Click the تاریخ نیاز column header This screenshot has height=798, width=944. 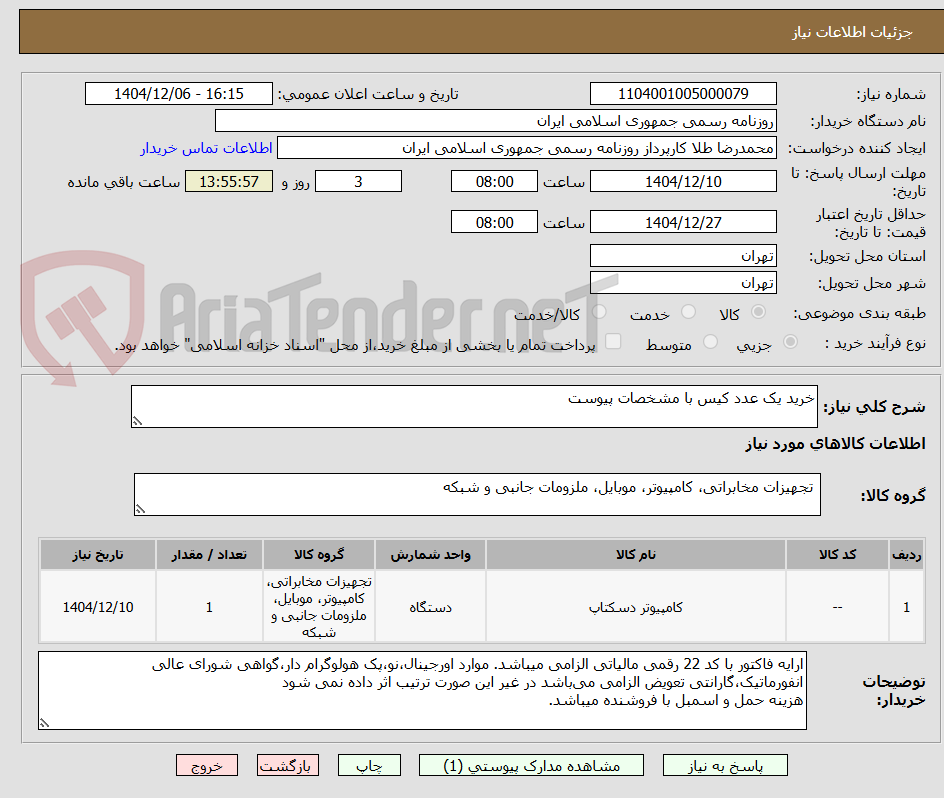(98, 555)
